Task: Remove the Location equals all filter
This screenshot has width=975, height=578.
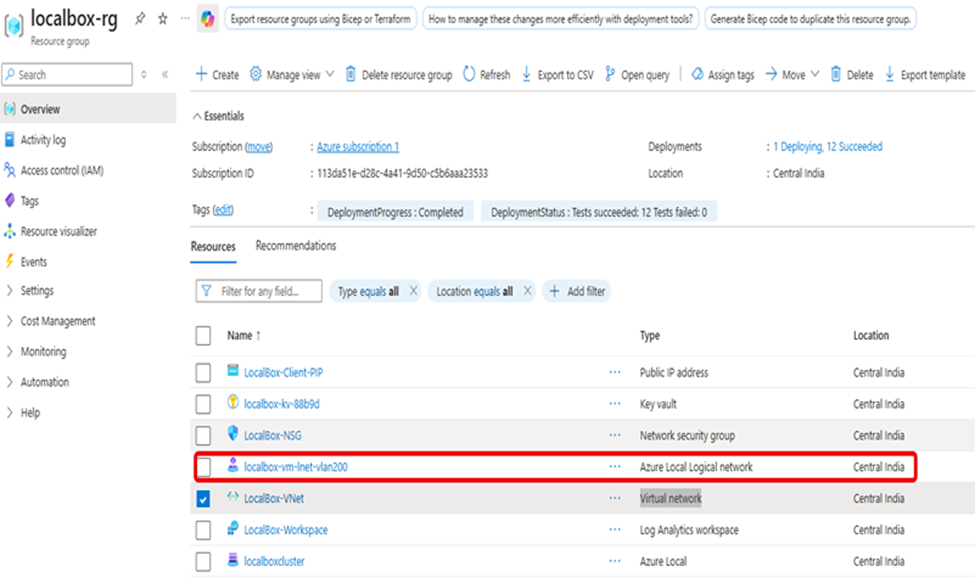Action: 527,291
